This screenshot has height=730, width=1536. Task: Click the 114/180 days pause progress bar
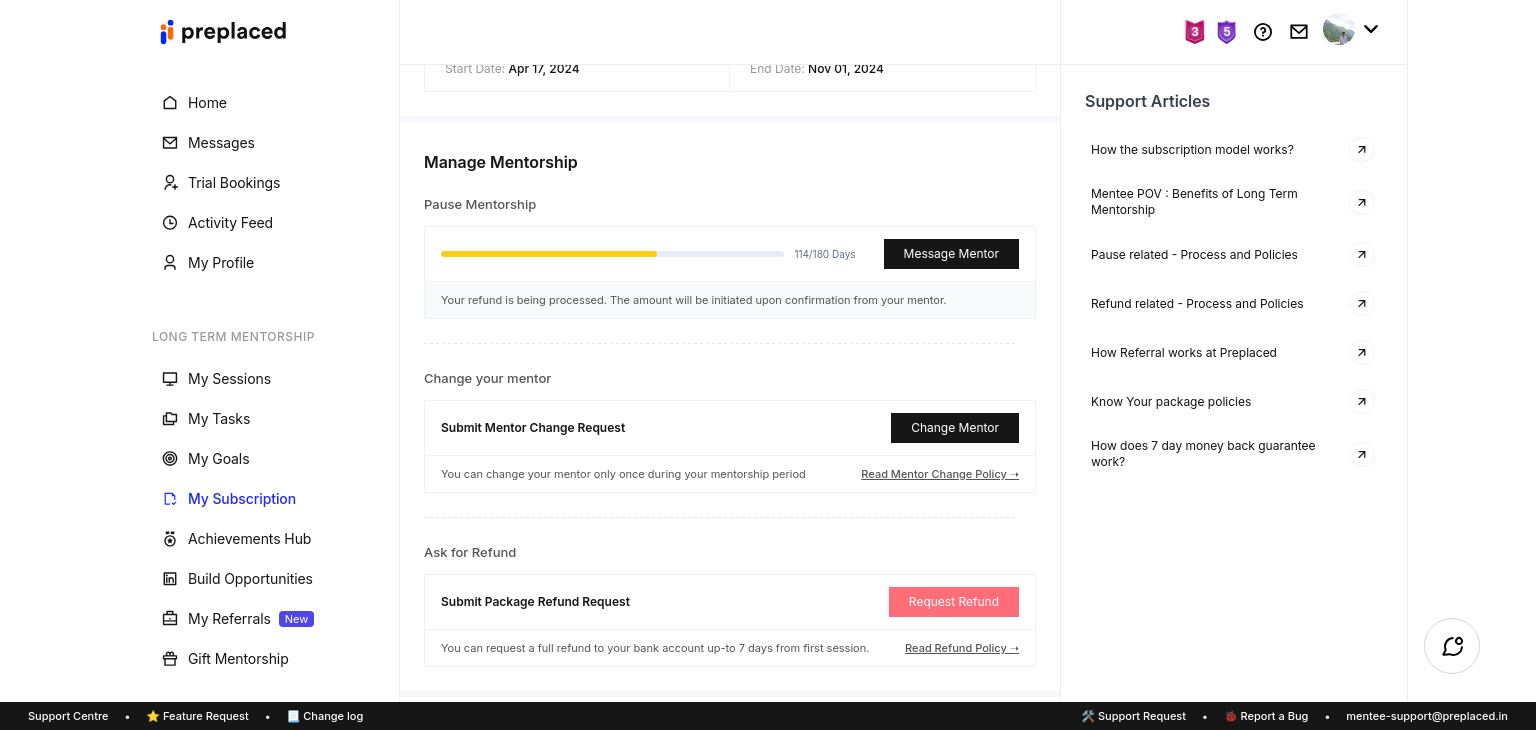[612, 254]
